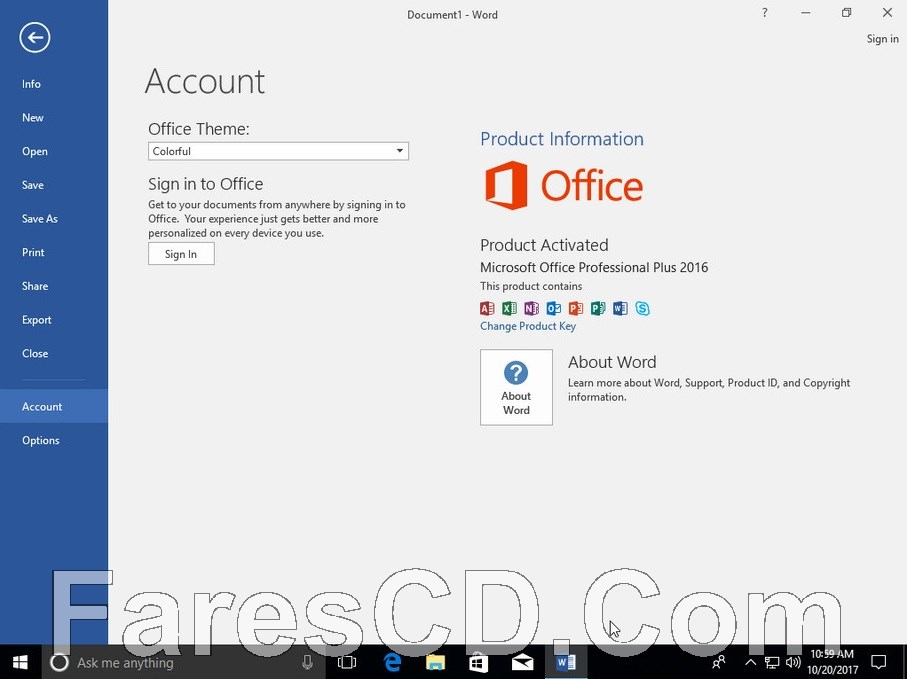Select Save in the sidebar

(x=54, y=185)
